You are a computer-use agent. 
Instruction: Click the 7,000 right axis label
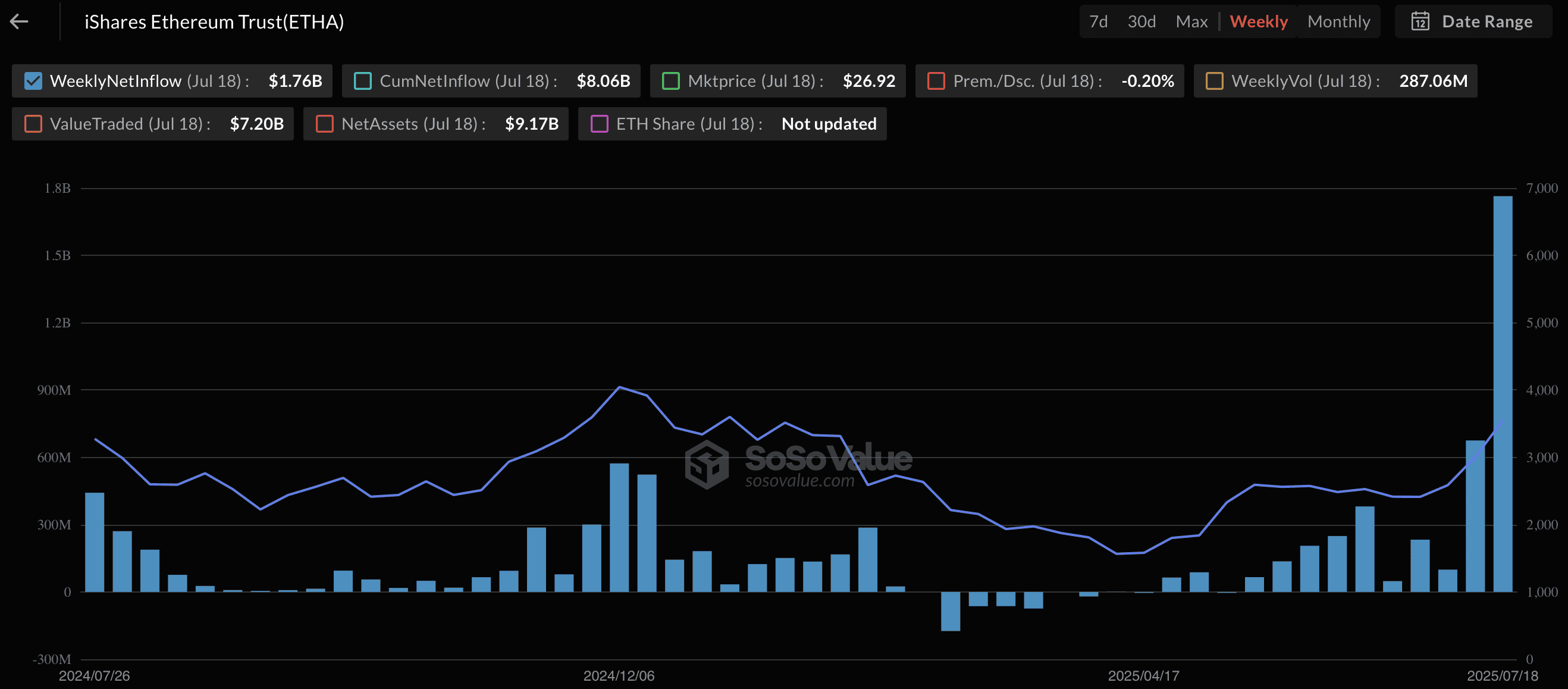coord(1542,189)
